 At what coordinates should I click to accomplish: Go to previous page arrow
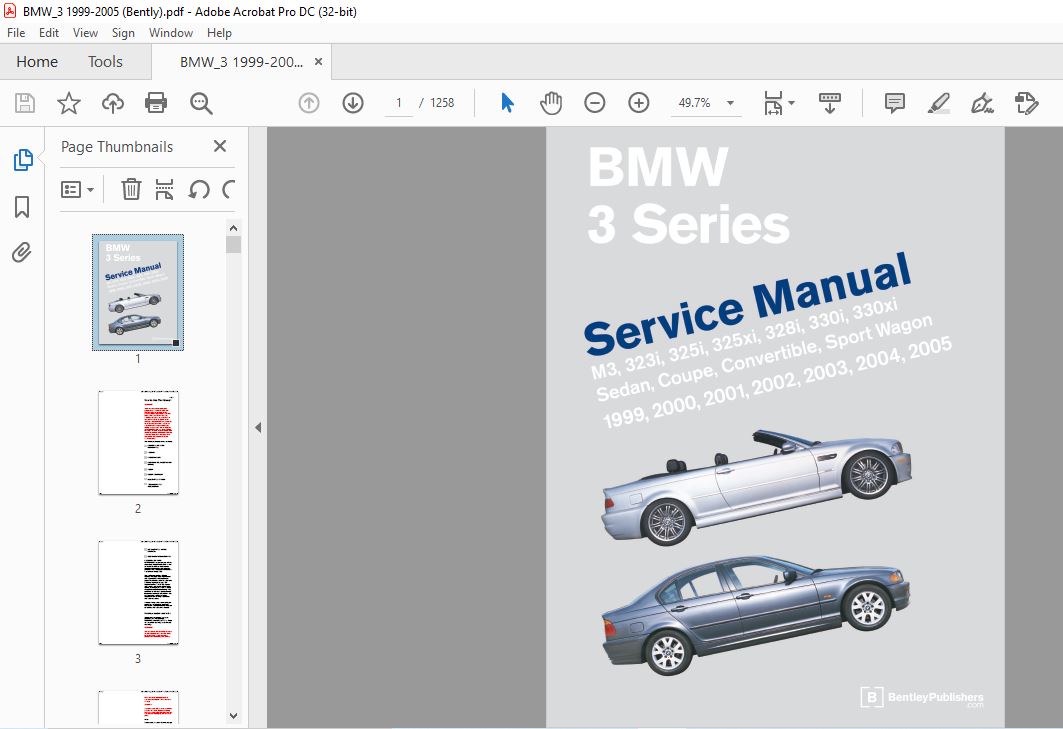coord(308,103)
